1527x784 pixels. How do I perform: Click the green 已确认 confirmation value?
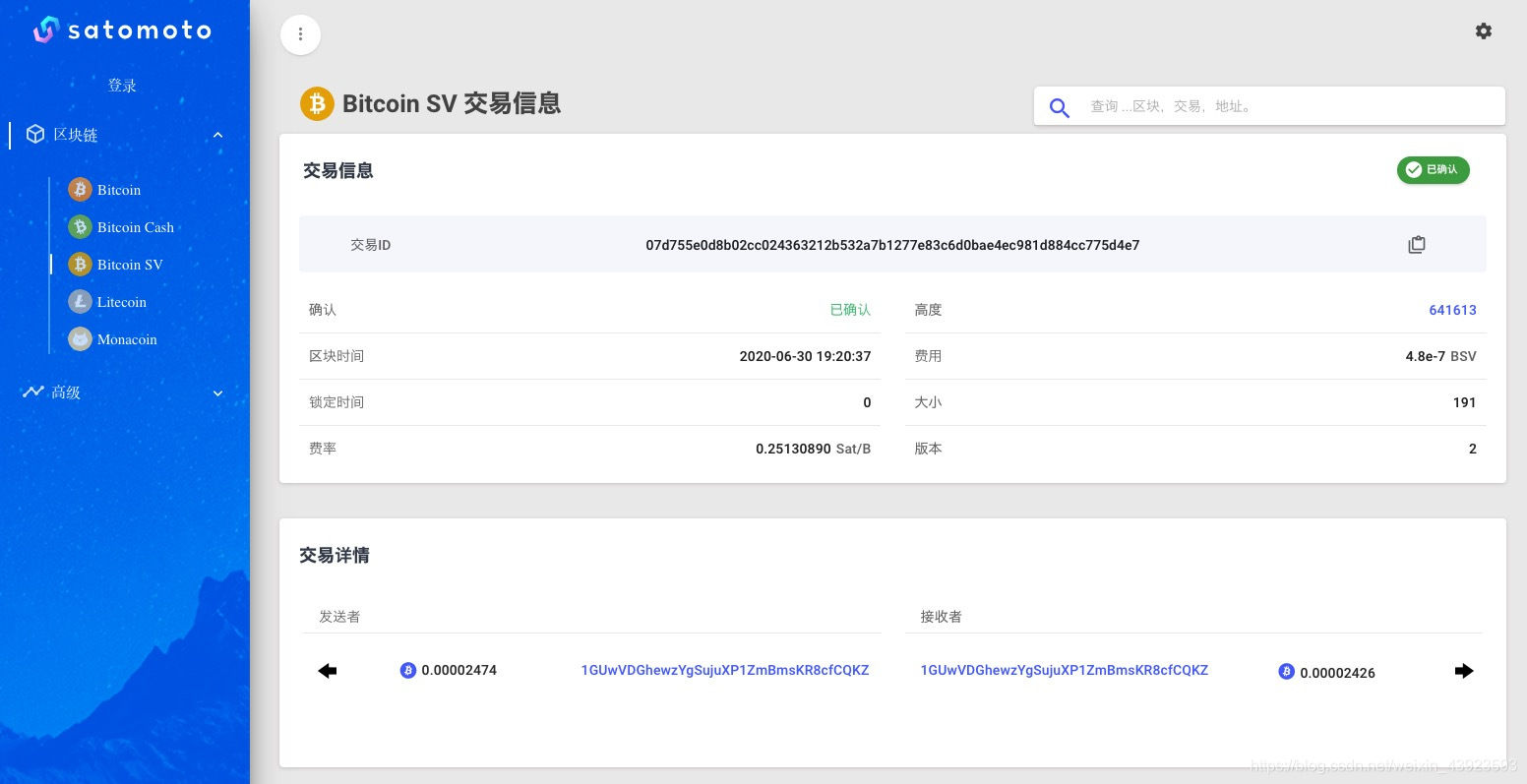point(850,310)
